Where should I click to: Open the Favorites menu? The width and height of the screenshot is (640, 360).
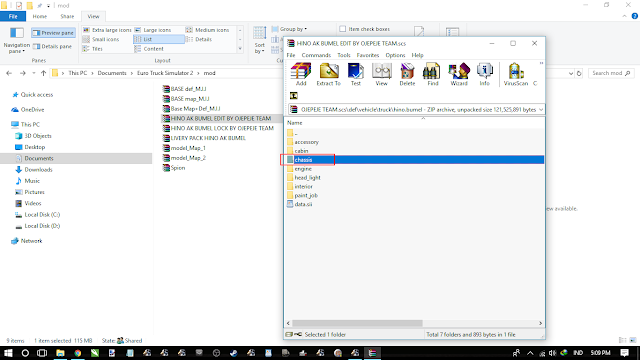click(368, 55)
